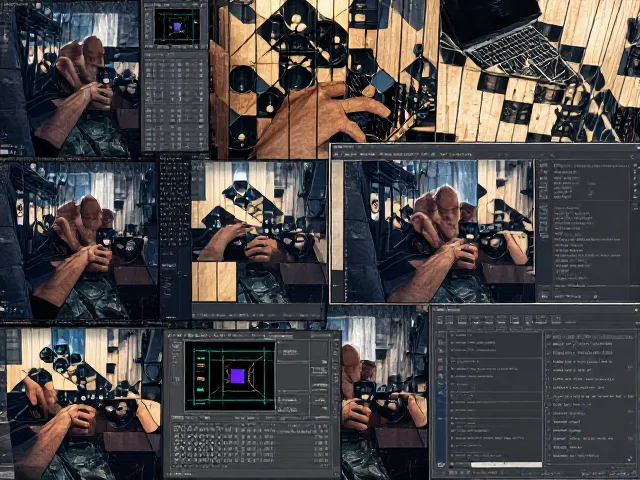Open the folder icon in the code window sidebar
The height and width of the screenshot is (480, 640).
tap(441, 464)
